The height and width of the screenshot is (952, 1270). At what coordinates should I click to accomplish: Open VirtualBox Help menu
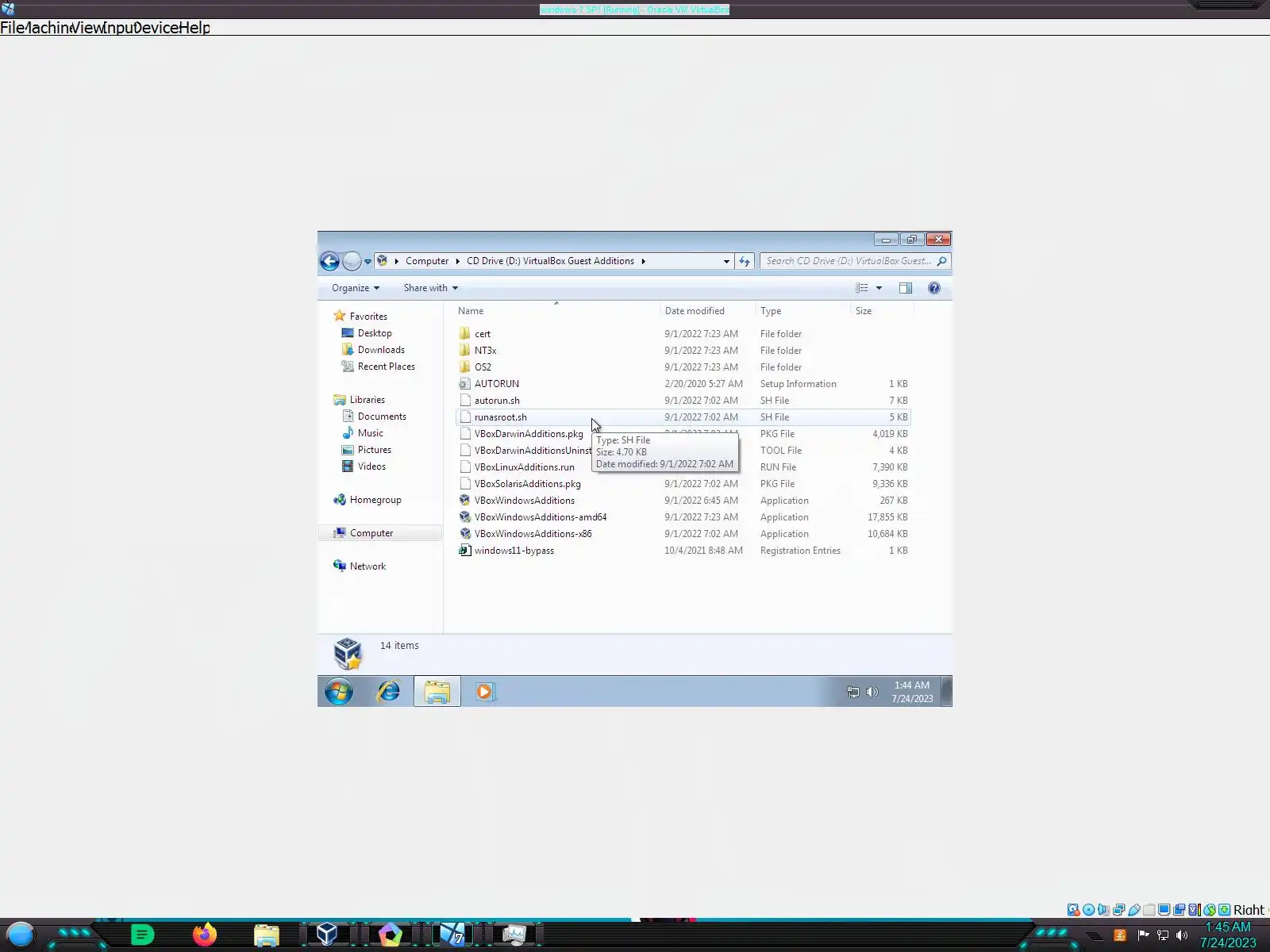pyautogui.click(x=194, y=28)
